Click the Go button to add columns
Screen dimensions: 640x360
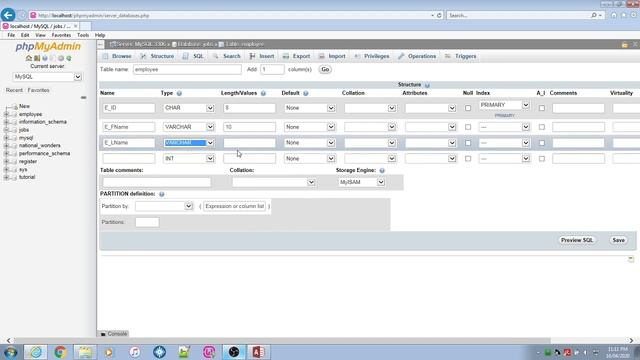click(325, 69)
